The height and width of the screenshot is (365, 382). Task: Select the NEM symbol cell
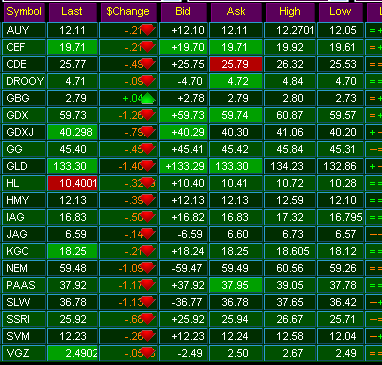(24, 268)
